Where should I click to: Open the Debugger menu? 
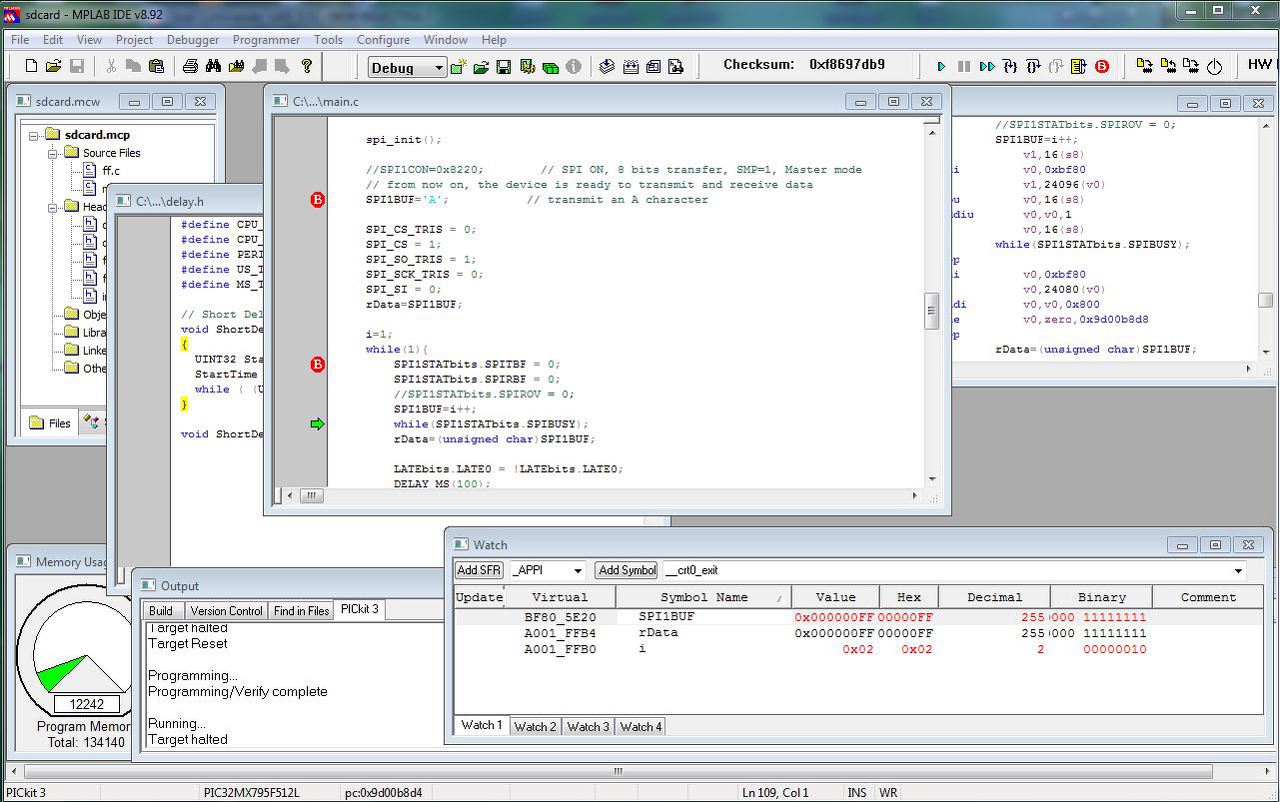192,40
